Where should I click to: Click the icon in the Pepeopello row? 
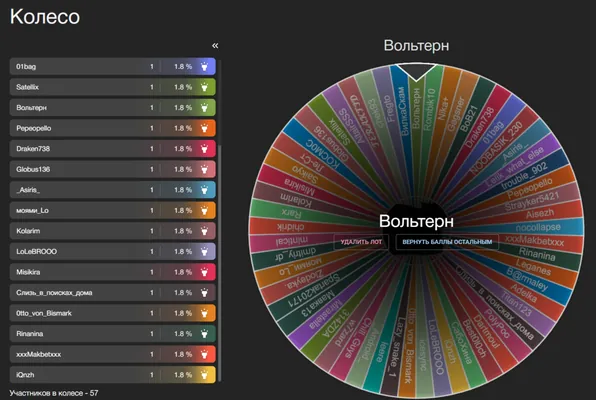(x=204, y=128)
